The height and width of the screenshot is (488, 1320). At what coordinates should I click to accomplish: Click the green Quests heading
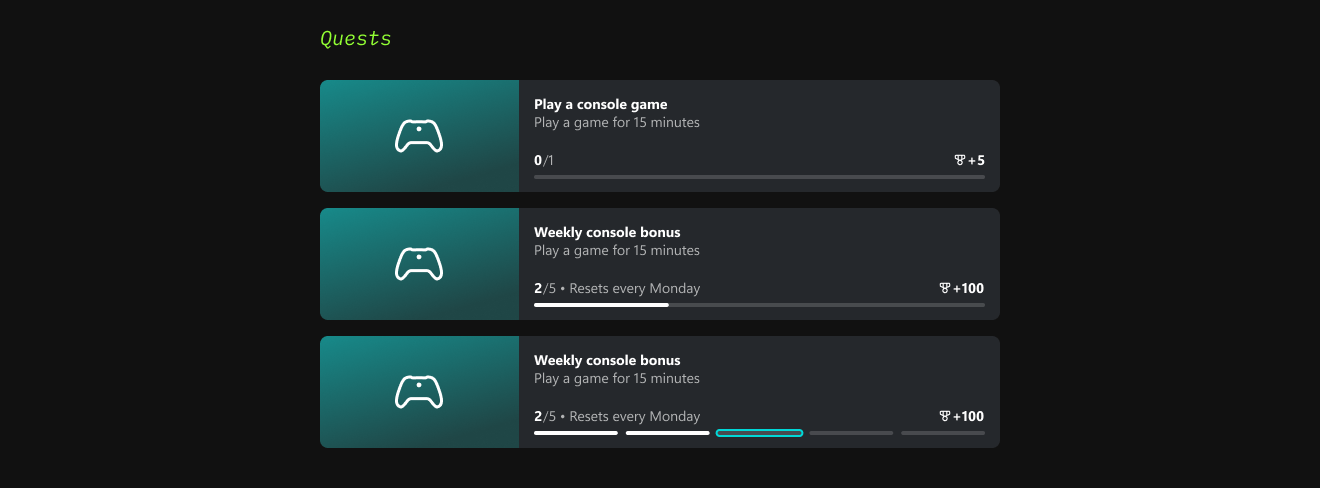coord(355,39)
